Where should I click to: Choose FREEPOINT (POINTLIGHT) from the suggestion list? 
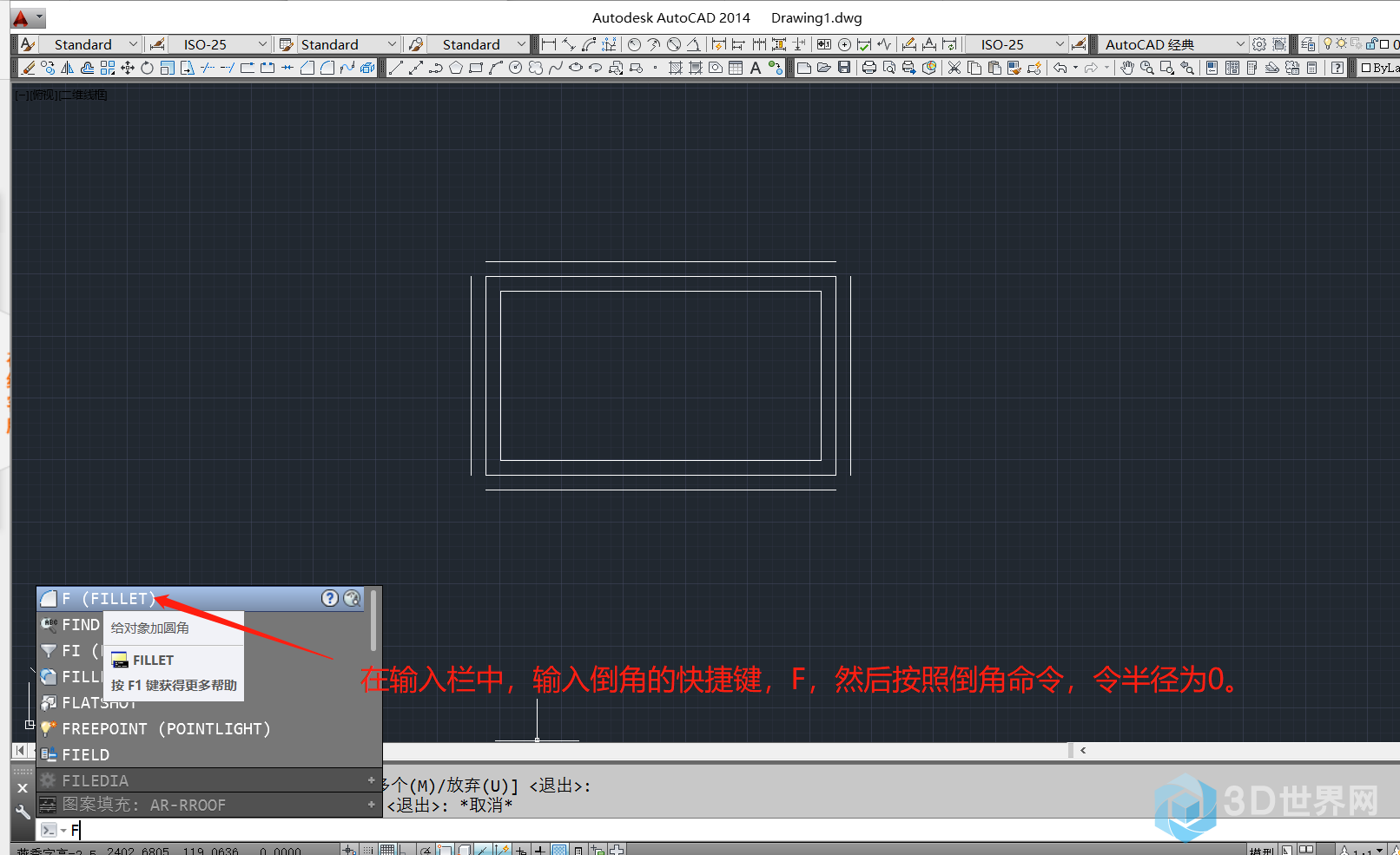tap(166, 728)
